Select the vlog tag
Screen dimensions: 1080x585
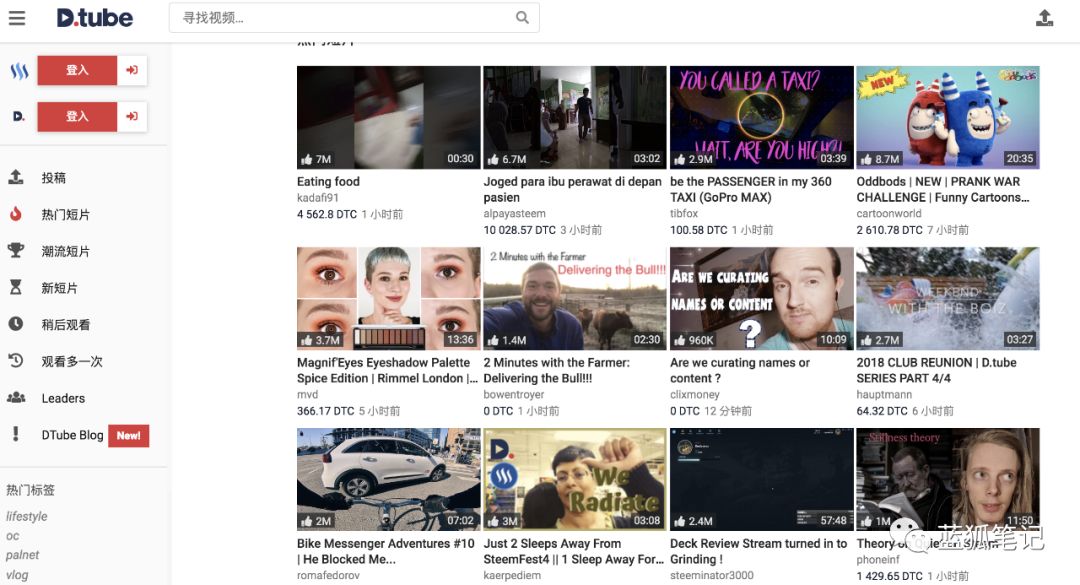tap(17, 575)
